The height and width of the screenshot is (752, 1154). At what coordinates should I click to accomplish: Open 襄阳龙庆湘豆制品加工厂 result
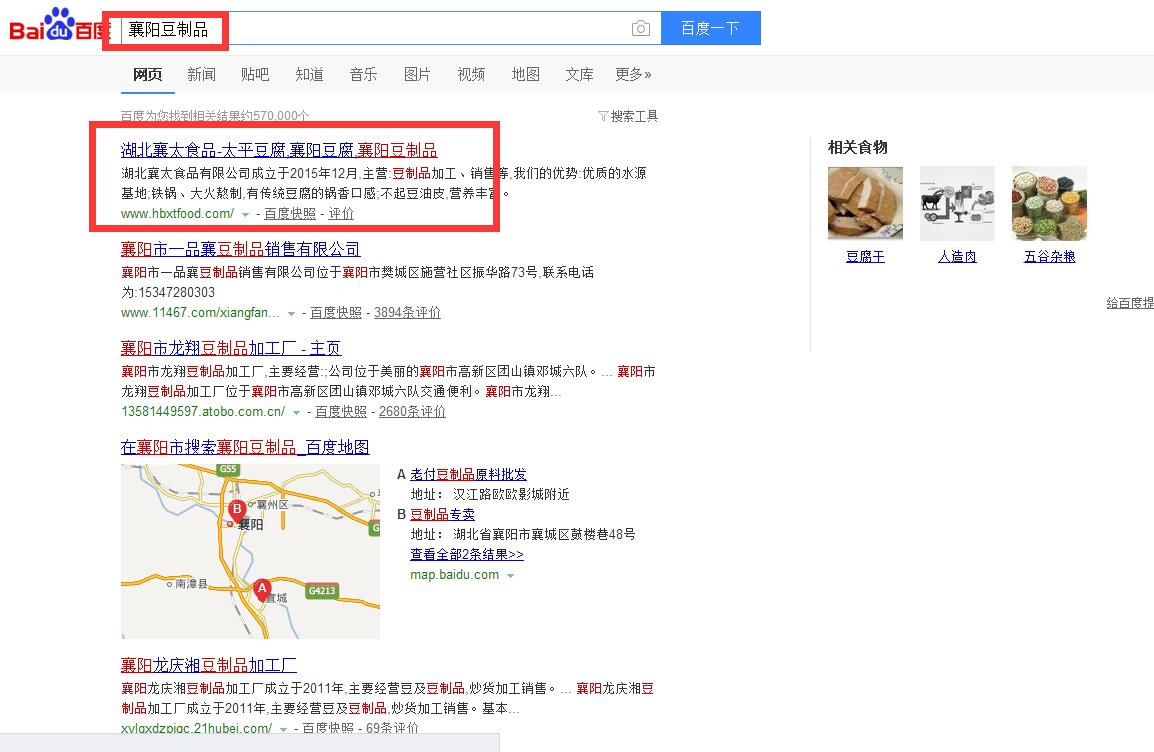click(x=209, y=665)
